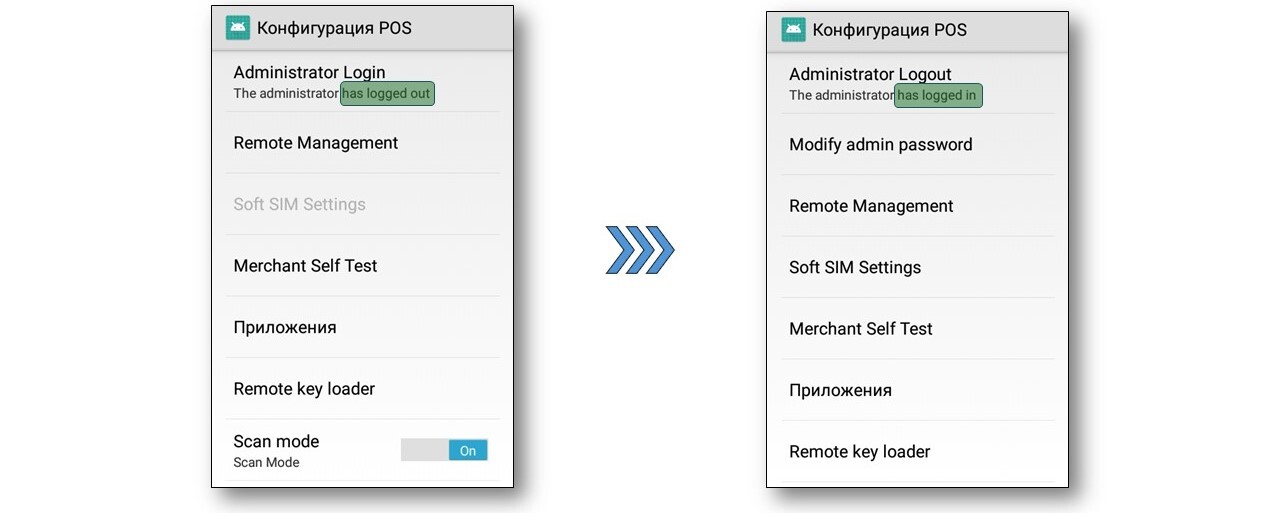Click the Scan mode label text
1280x513 pixels.
(276, 441)
